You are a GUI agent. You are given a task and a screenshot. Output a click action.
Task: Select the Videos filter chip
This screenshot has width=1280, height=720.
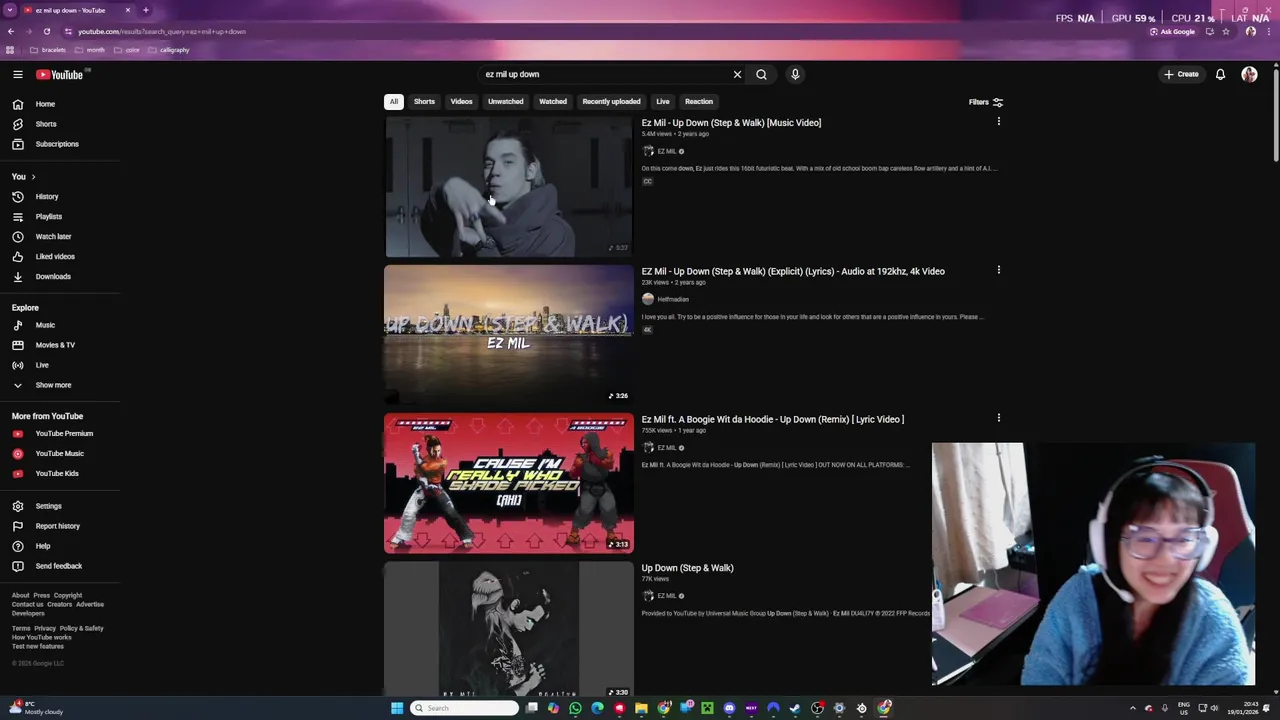coord(461,101)
